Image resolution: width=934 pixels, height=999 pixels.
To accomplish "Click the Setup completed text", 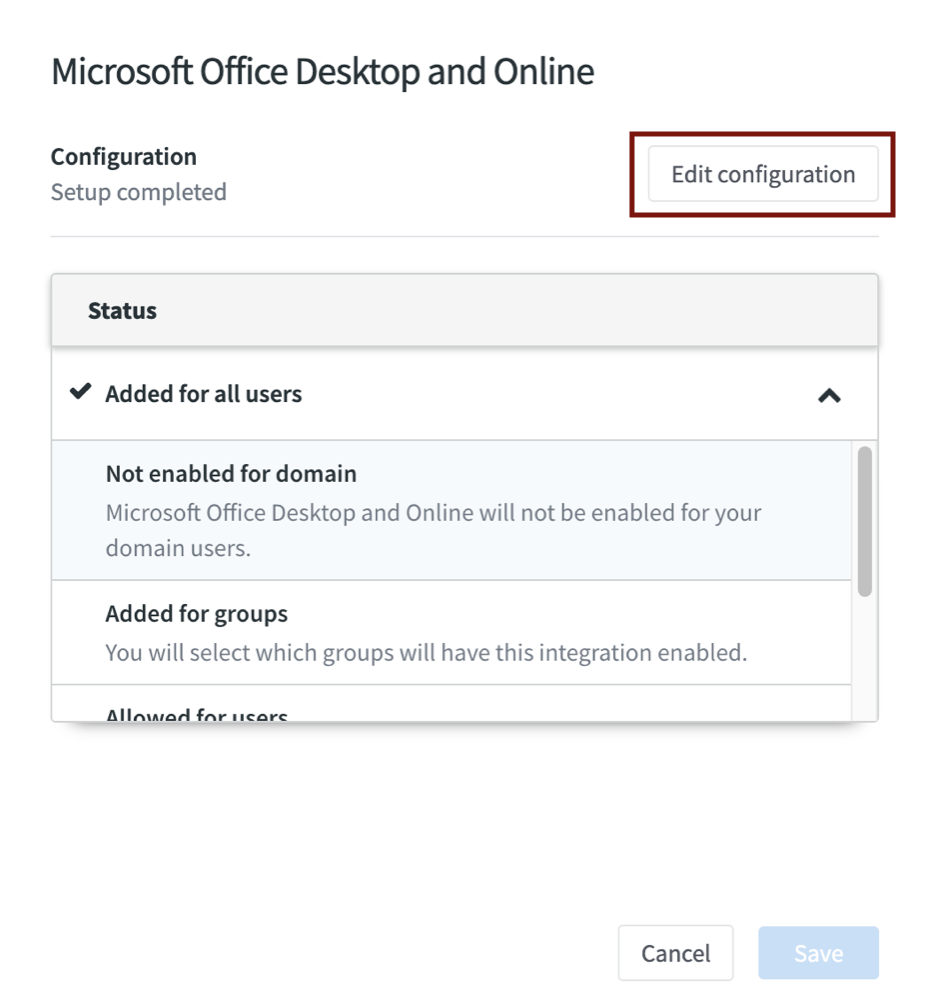I will (138, 192).
